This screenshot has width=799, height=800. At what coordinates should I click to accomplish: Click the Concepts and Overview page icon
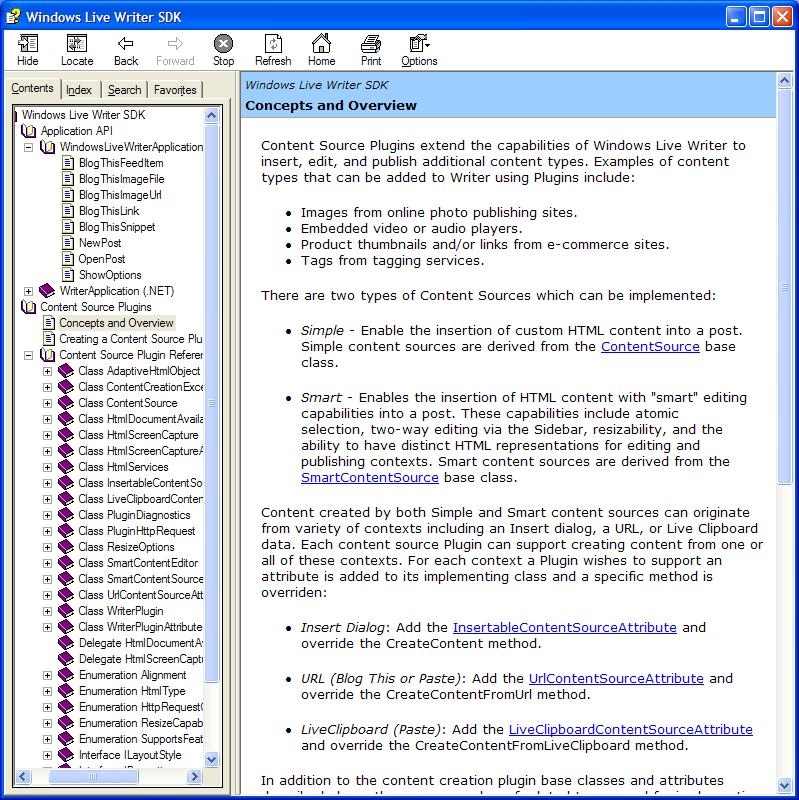tap(49, 322)
